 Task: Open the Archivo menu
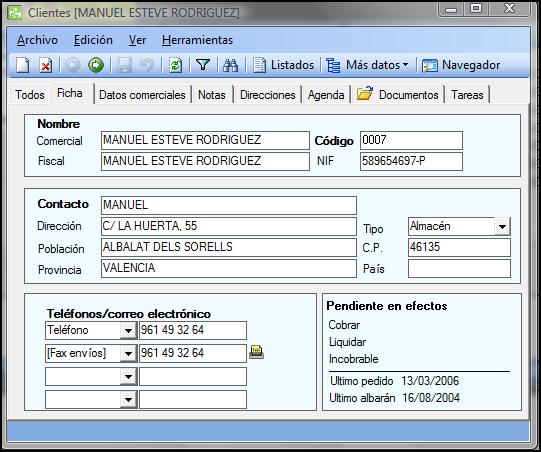tap(37, 40)
